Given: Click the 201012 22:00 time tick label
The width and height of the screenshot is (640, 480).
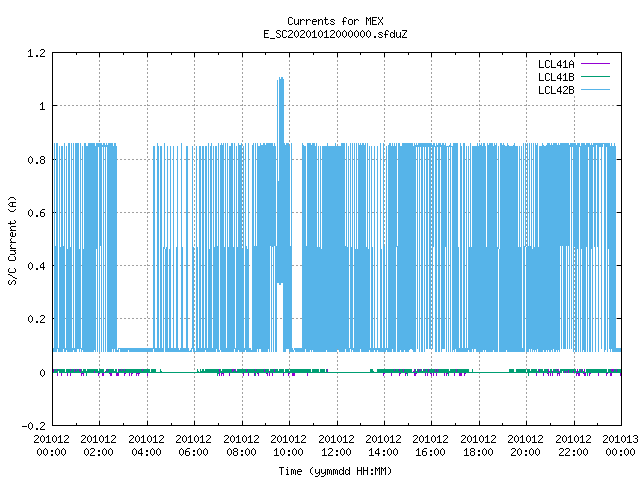Looking at the screenshot, I should tap(573, 446).
